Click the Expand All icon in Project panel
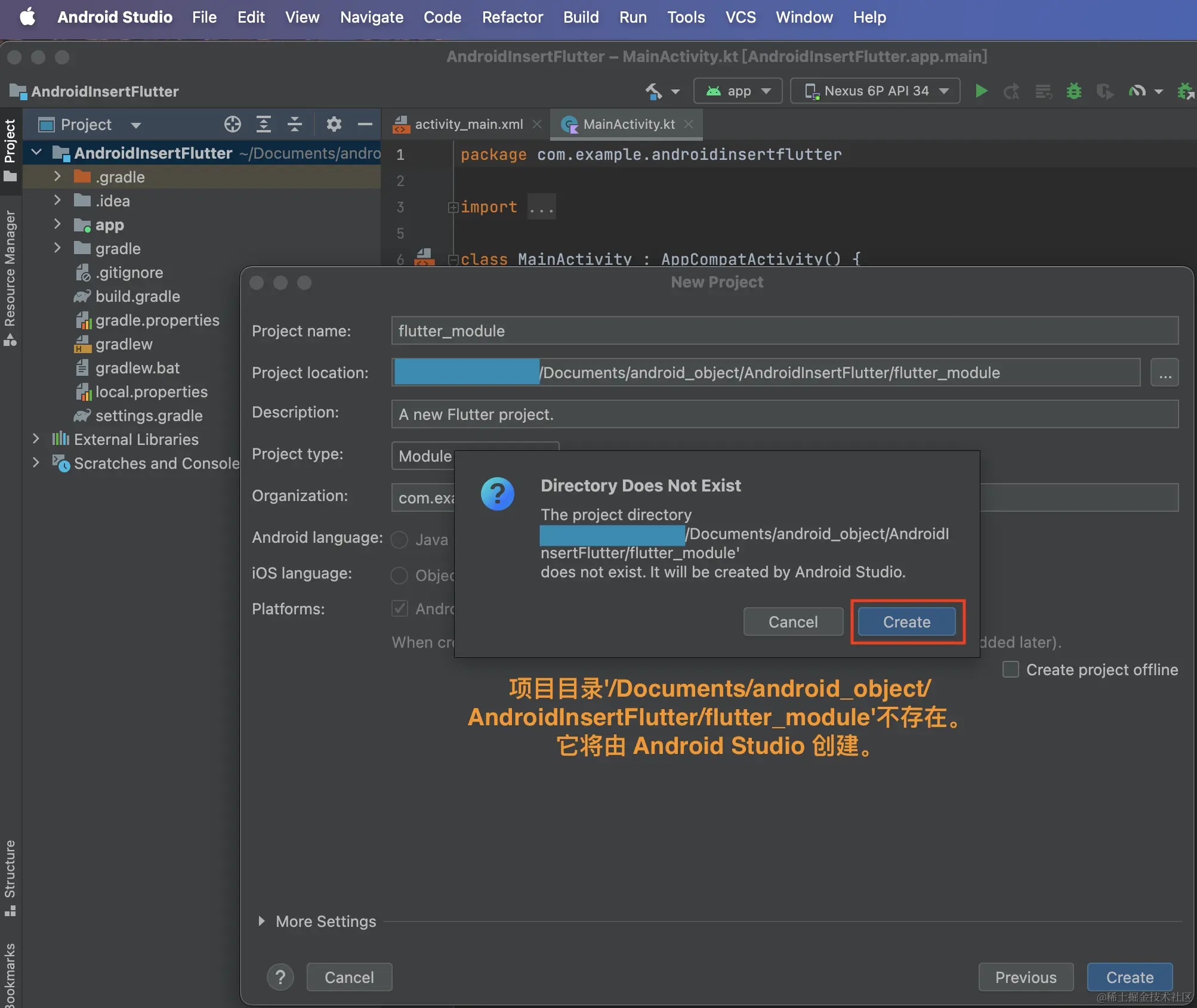The image size is (1197, 1008). point(263,124)
